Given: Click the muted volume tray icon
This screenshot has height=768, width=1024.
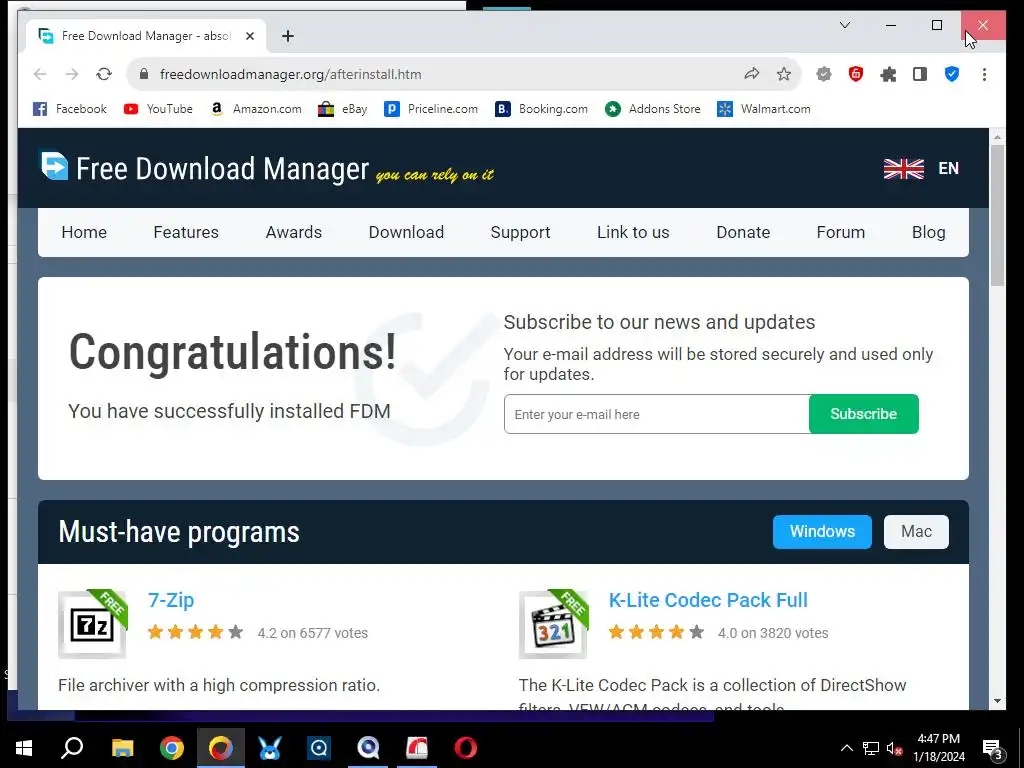Looking at the screenshot, I should tap(894, 748).
